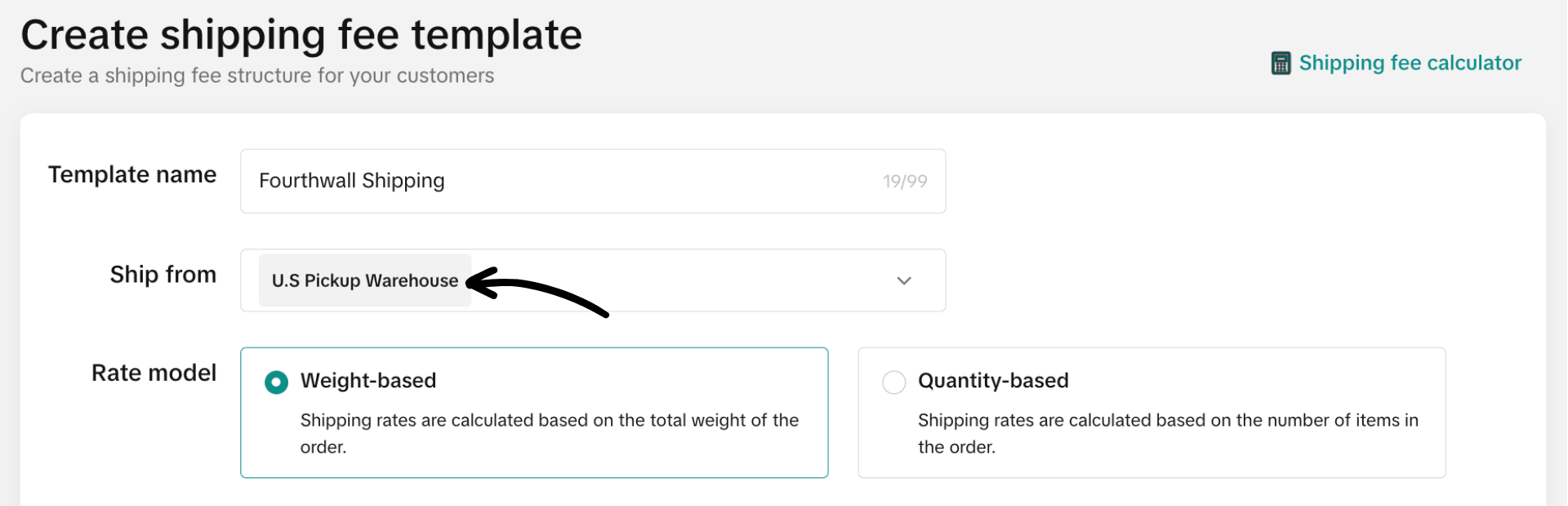Edit the Fourthwall Shipping template name

[x=351, y=181]
